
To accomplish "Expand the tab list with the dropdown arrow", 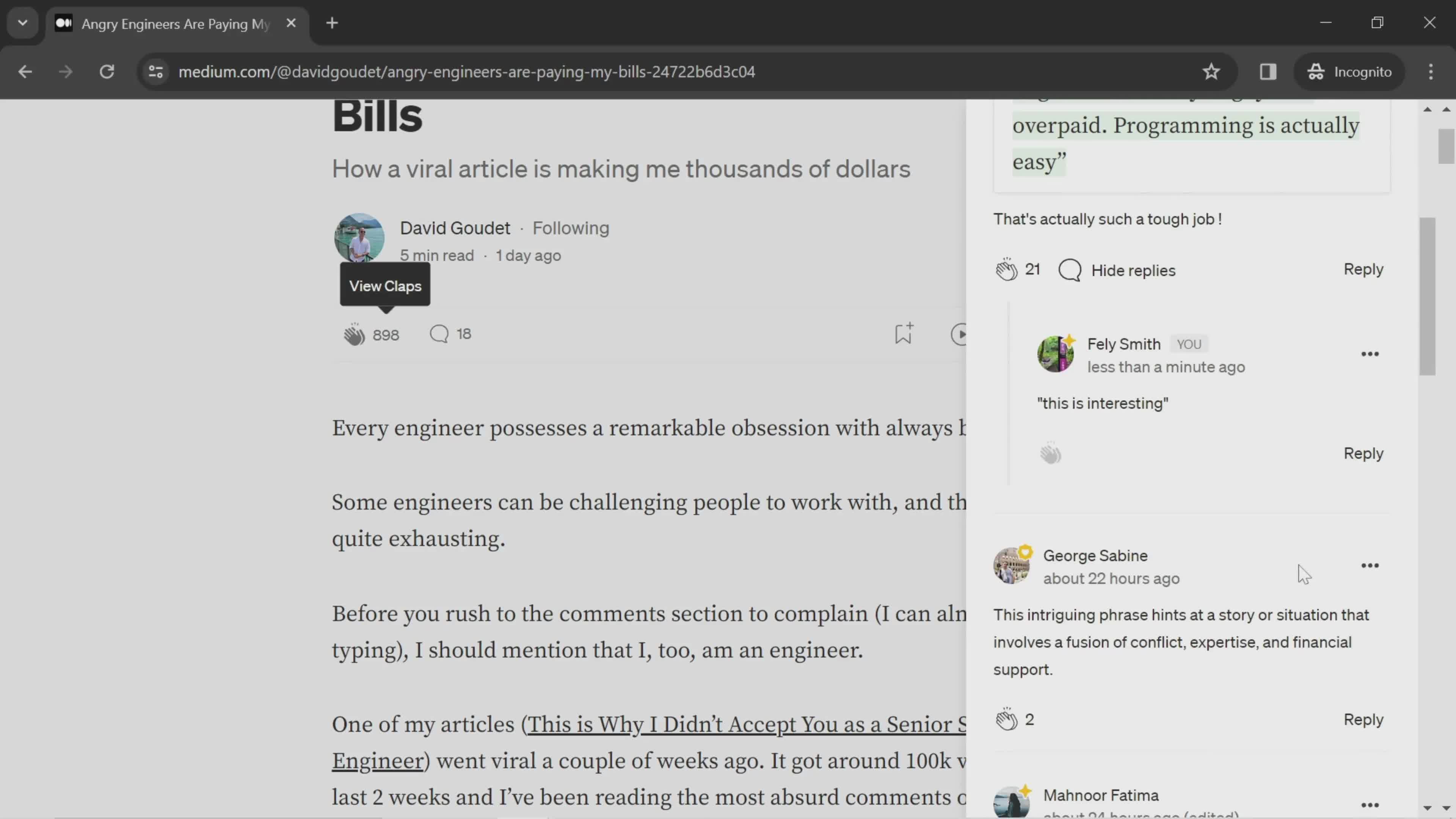I will 22,22.
